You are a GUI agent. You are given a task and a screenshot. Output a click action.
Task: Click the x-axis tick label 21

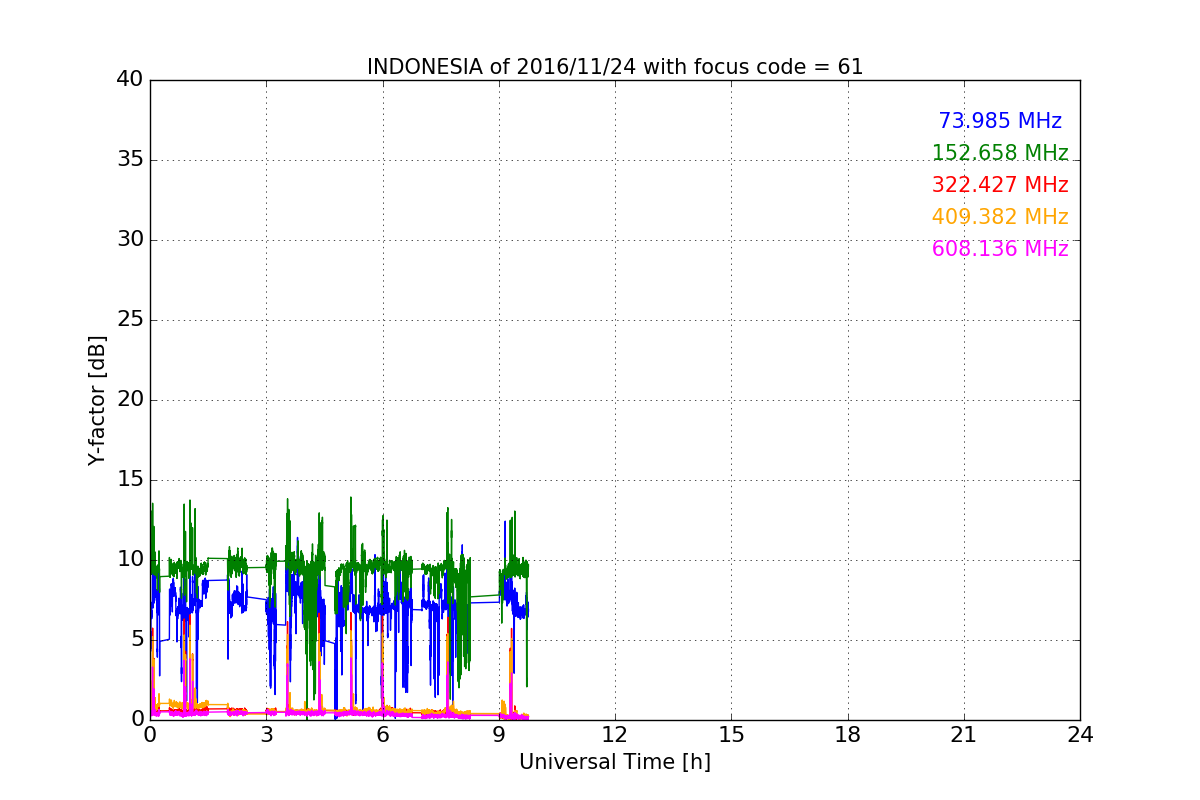tap(964, 734)
